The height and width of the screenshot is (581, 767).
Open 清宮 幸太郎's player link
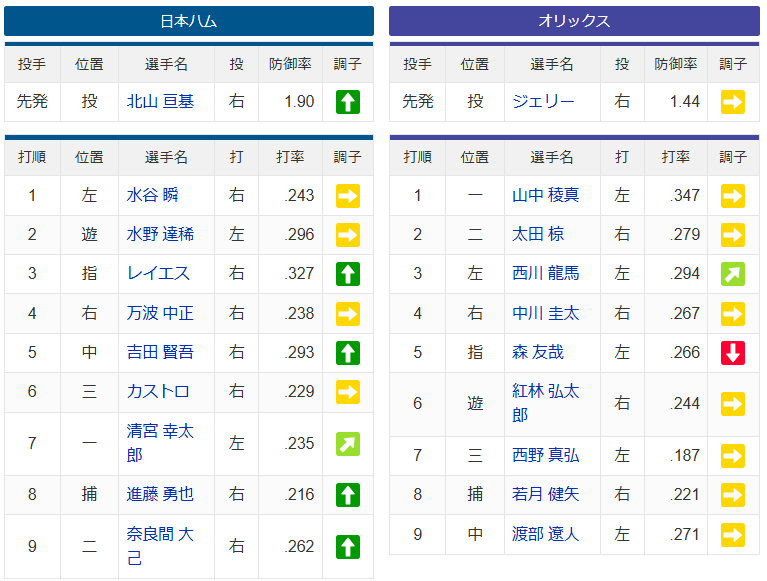pyautogui.click(x=160, y=443)
